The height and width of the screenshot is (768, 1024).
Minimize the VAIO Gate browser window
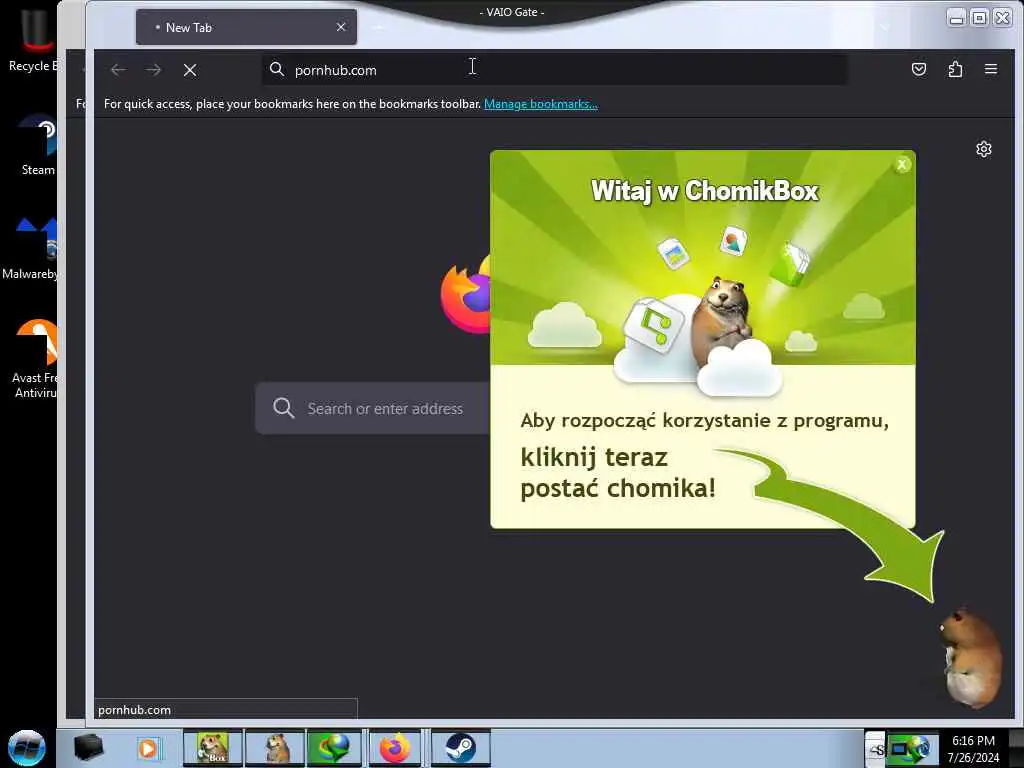click(956, 18)
